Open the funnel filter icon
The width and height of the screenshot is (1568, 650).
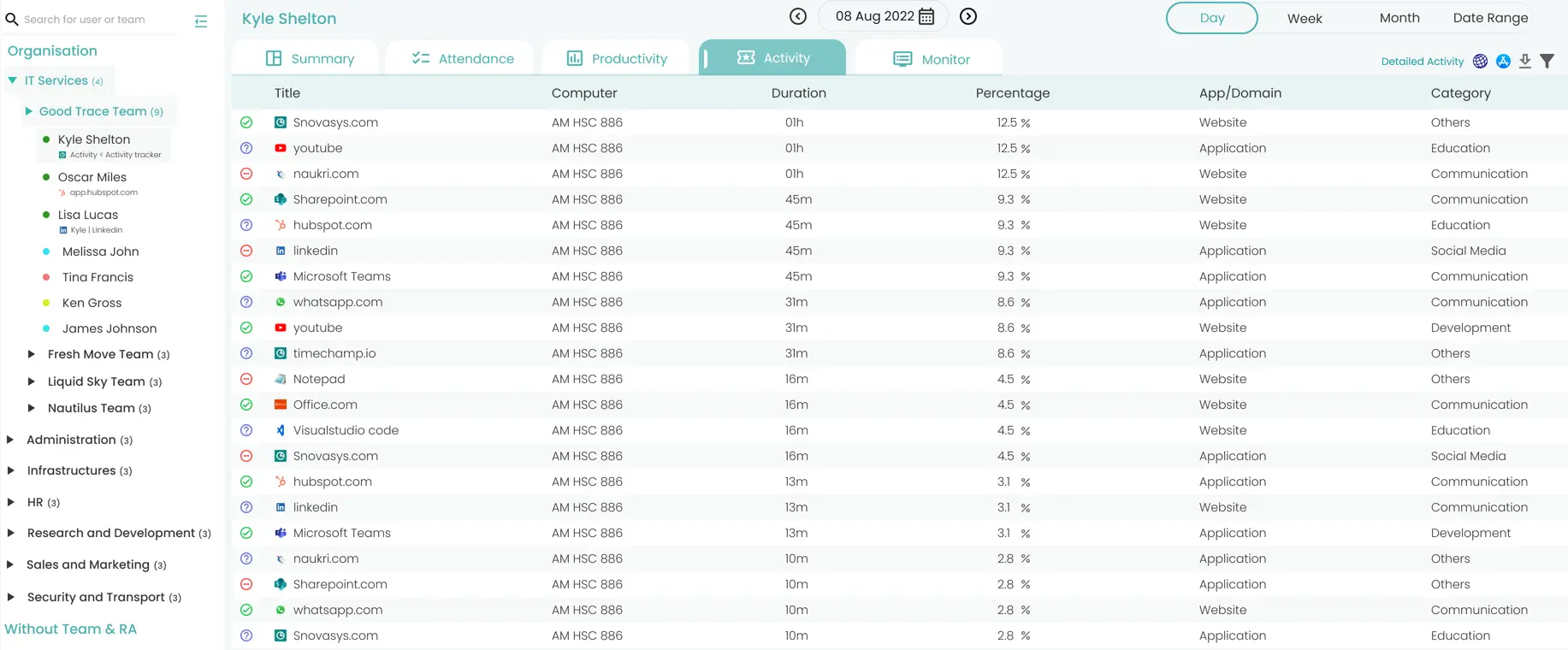coord(1547,61)
